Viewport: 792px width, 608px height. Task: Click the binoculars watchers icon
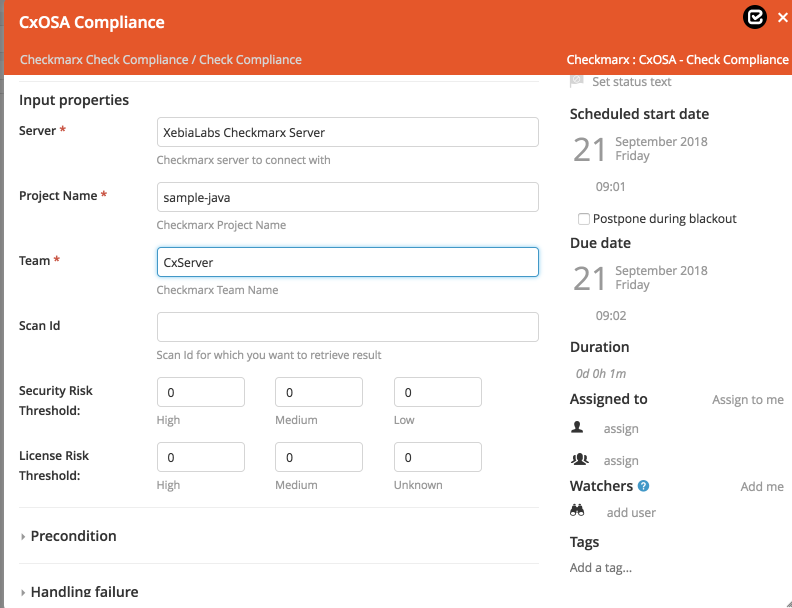point(577,511)
